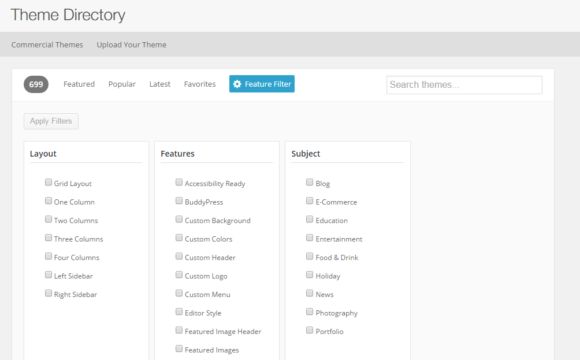The image size is (580, 360).
Task: Enable the Two Columns layout option
Action: pos(48,219)
